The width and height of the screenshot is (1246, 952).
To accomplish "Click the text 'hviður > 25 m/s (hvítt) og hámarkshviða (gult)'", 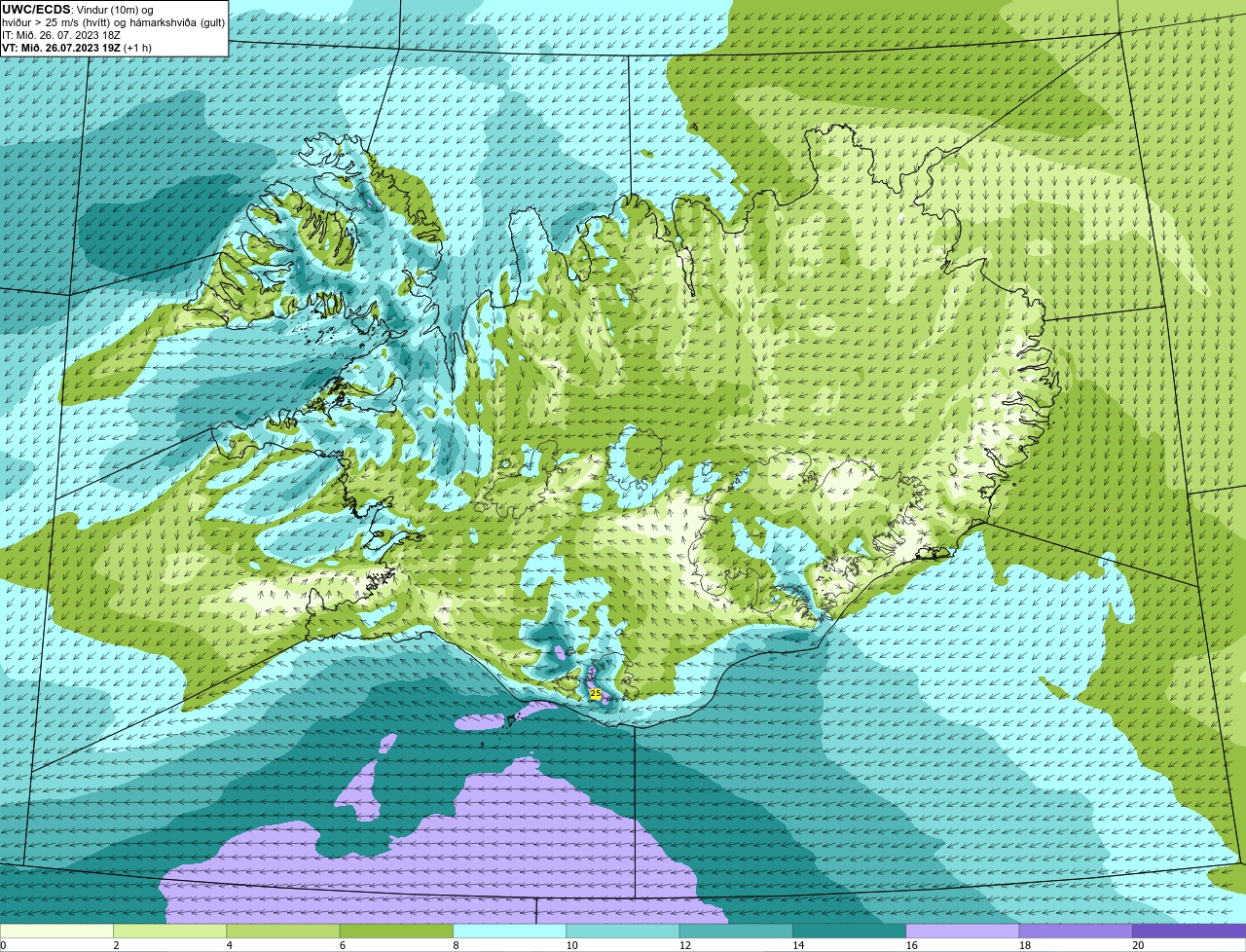I will 113,22.
